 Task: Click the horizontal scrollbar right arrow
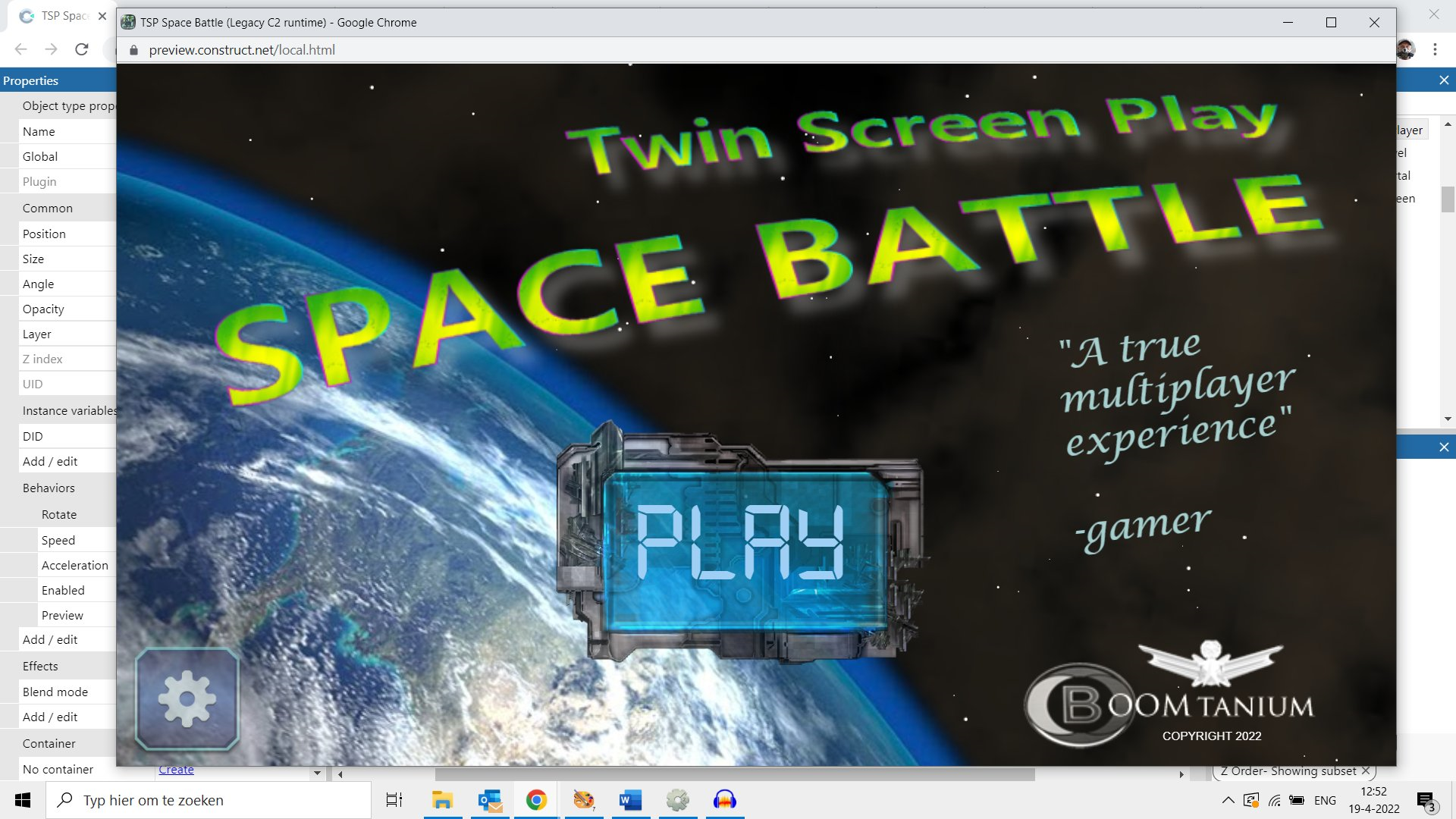(x=1181, y=774)
